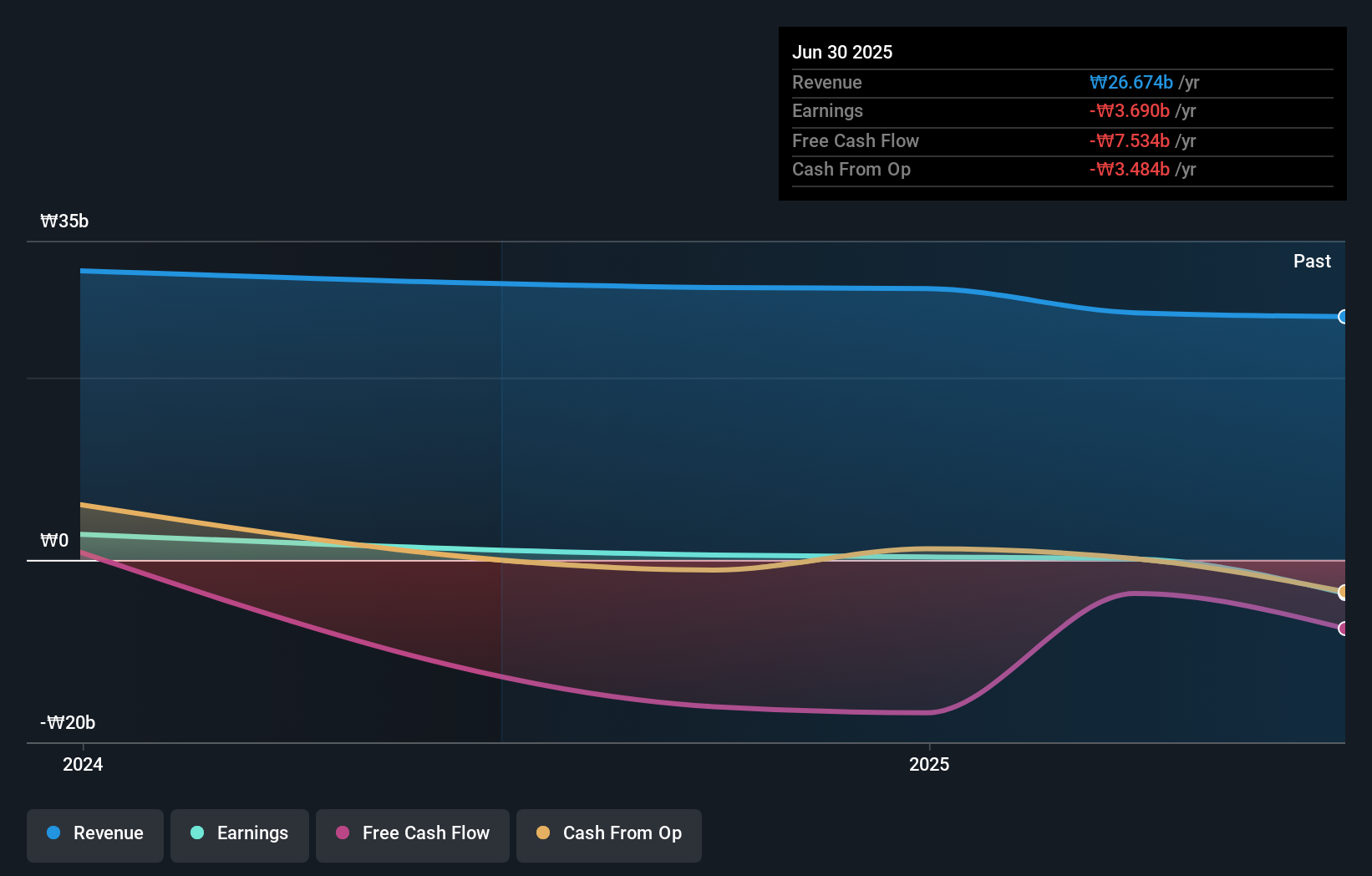
Task: Click the 2024 x-axis label
Action: 83,764
